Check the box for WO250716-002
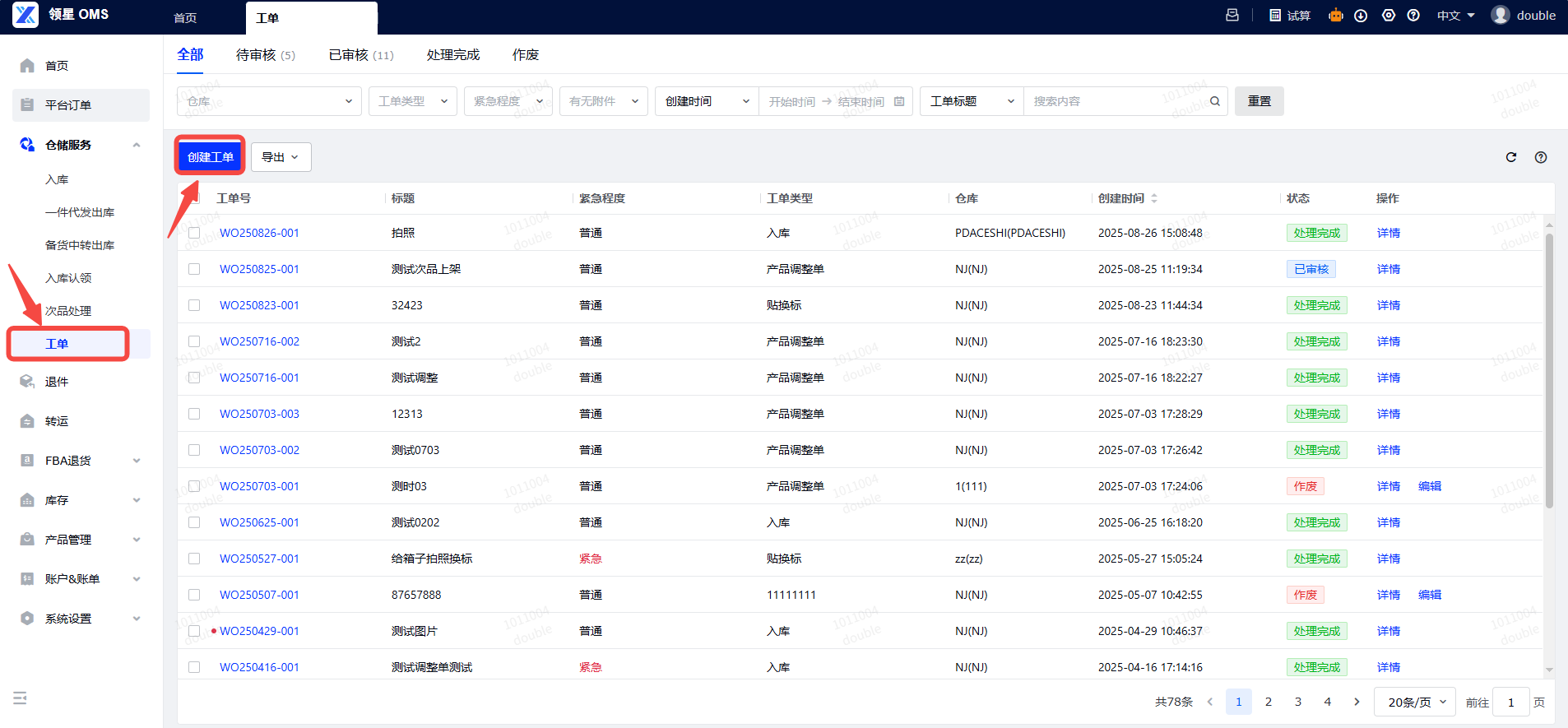This screenshot has height=728, width=1568. click(194, 341)
